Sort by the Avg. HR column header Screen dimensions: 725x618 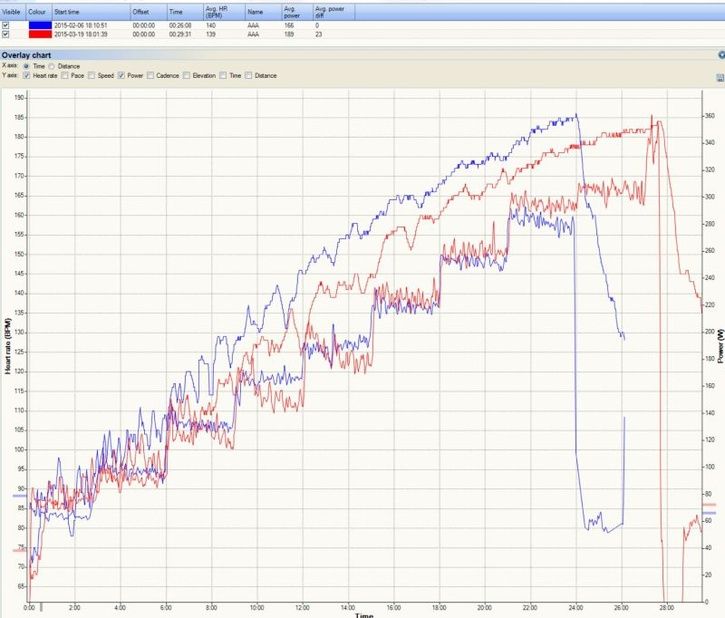pyautogui.click(x=218, y=11)
